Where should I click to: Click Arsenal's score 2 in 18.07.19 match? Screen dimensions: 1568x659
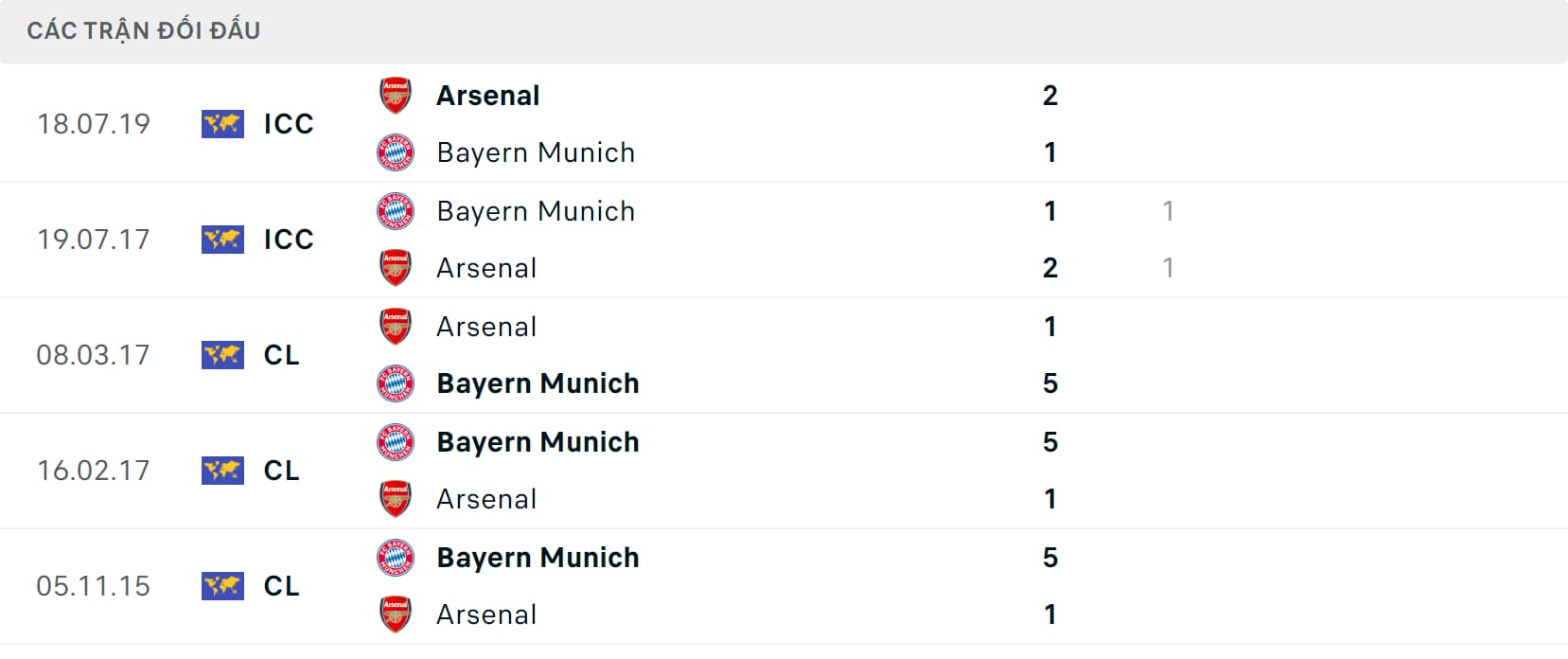[1050, 96]
